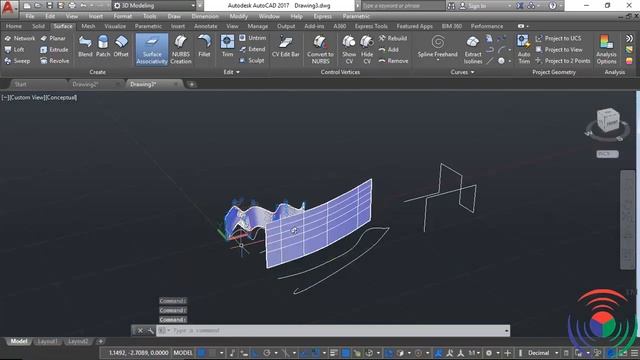Open the Solid ribbon tab
The height and width of the screenshot is (360, 640).
coord(38,26)
